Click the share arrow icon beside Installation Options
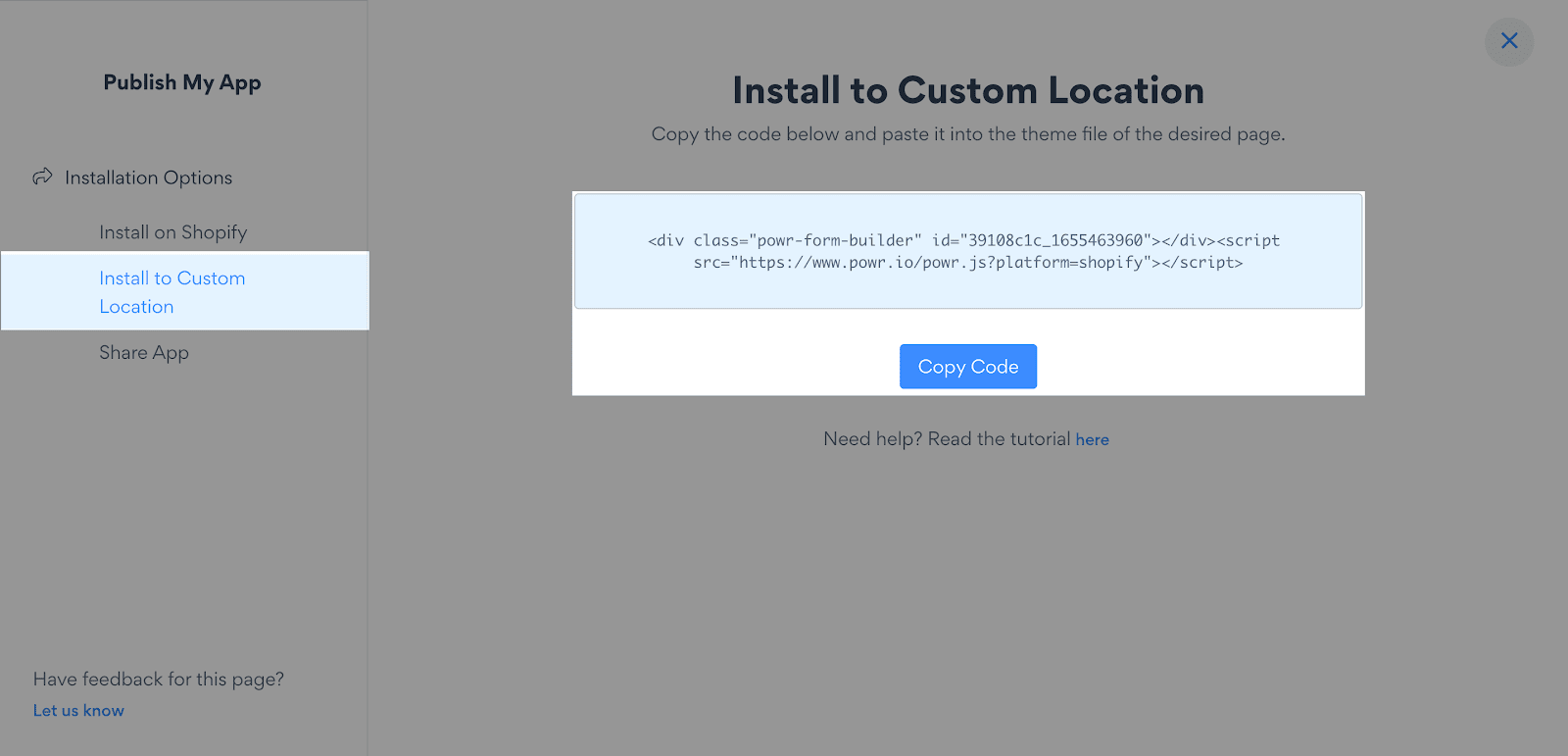The width and height of the screenshot is (1568, 756). click(x=42, y=176)
